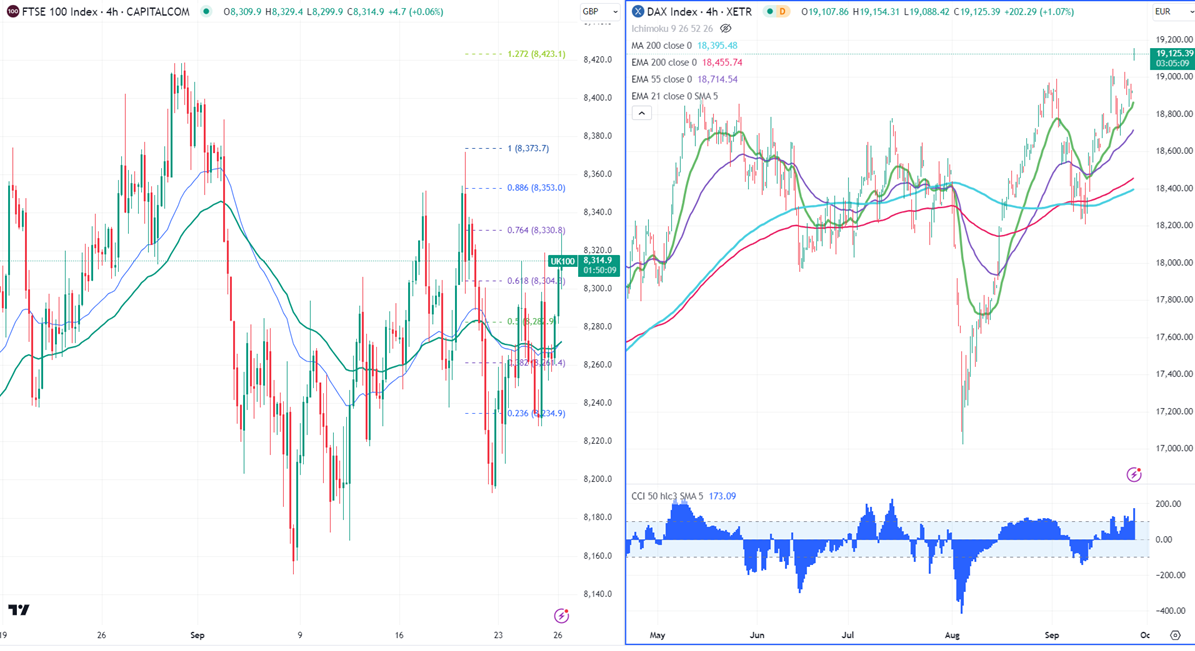Click the 19,125.39 current price label on DAX axis
1195x651 pixels.
tap(1173, 53)
